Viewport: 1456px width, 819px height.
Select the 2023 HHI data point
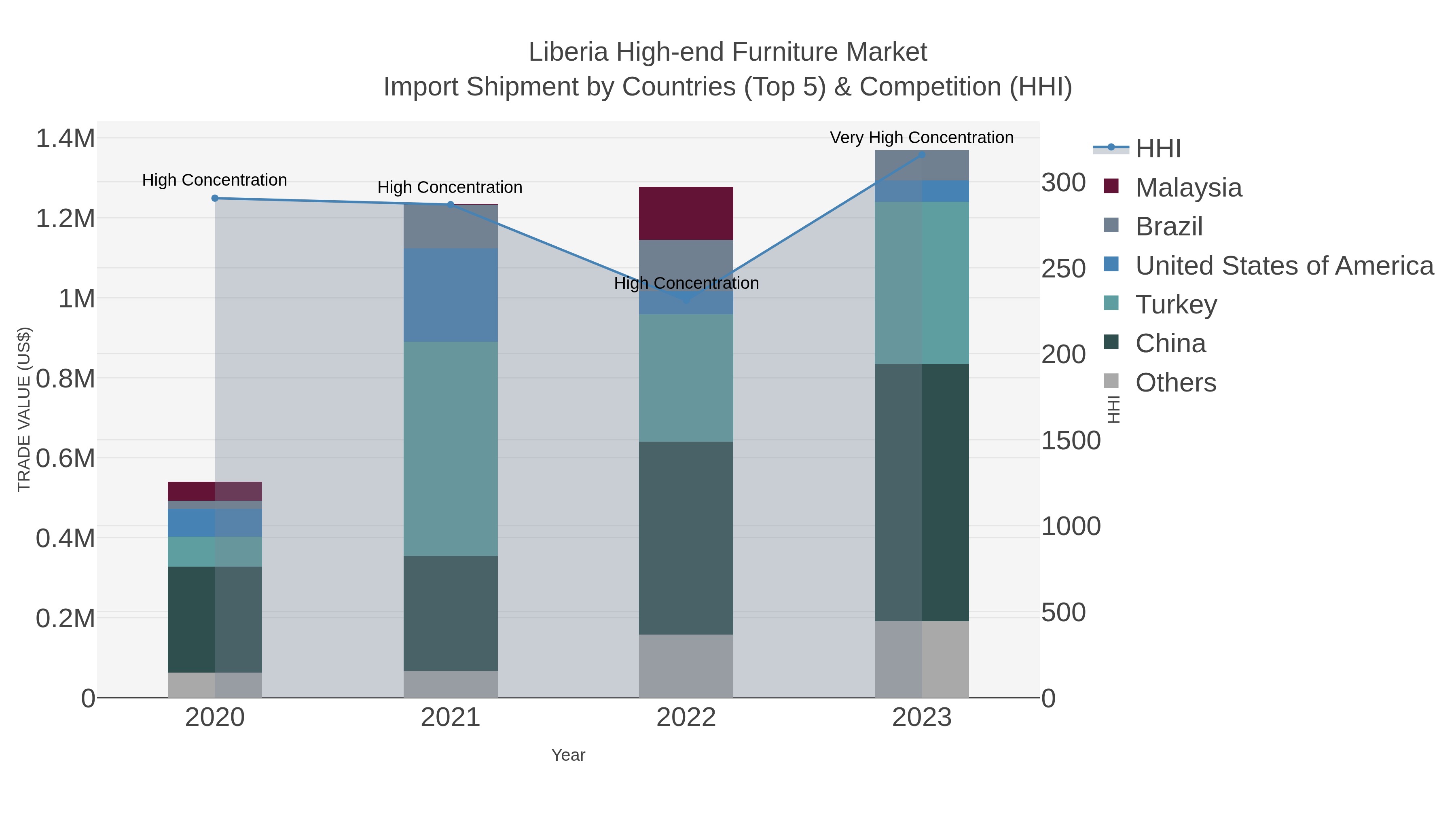click(922, 154)
